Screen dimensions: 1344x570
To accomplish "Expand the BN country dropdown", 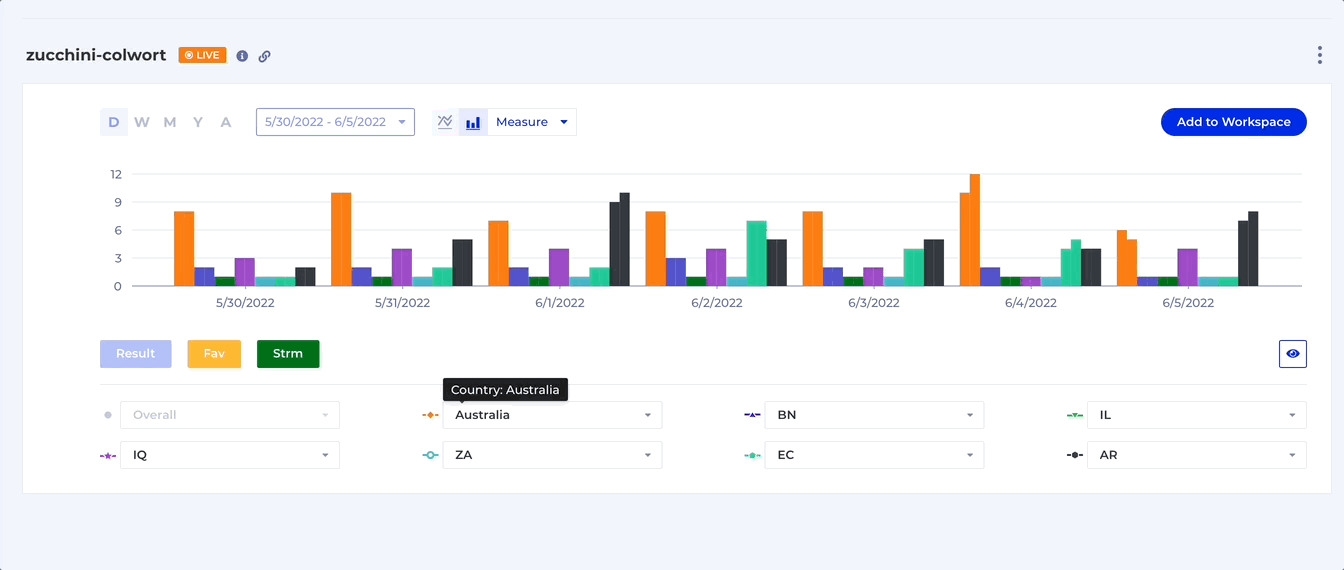I will click(874, 415).
